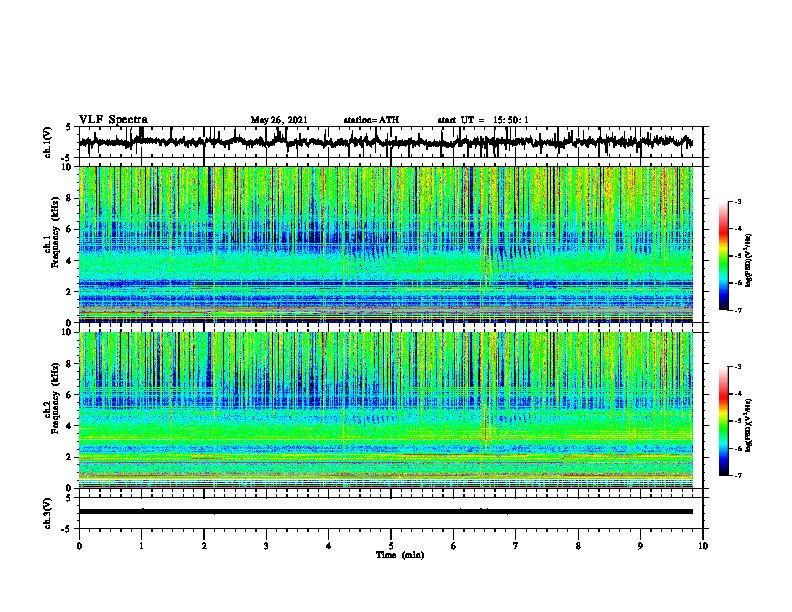
Task: Click the ch.3 flat black voltage trace
Action: click(x=386, y=512)
